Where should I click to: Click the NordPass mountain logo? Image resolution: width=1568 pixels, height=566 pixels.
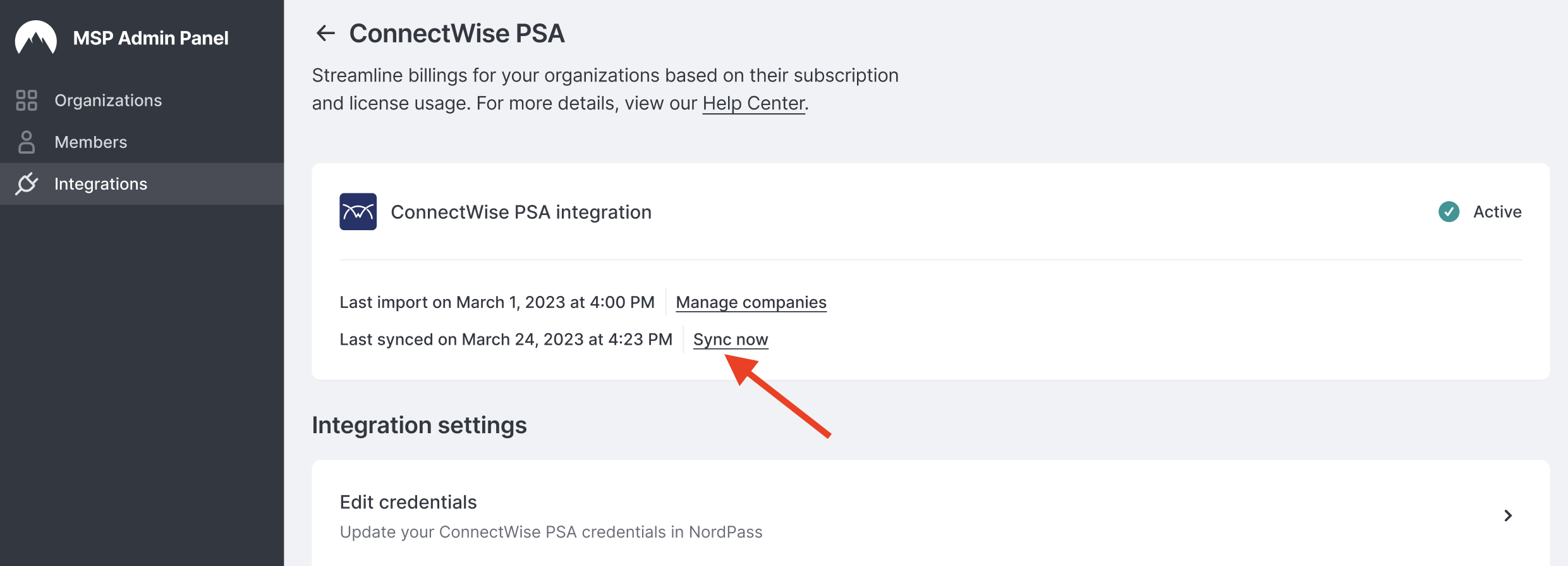35,38
